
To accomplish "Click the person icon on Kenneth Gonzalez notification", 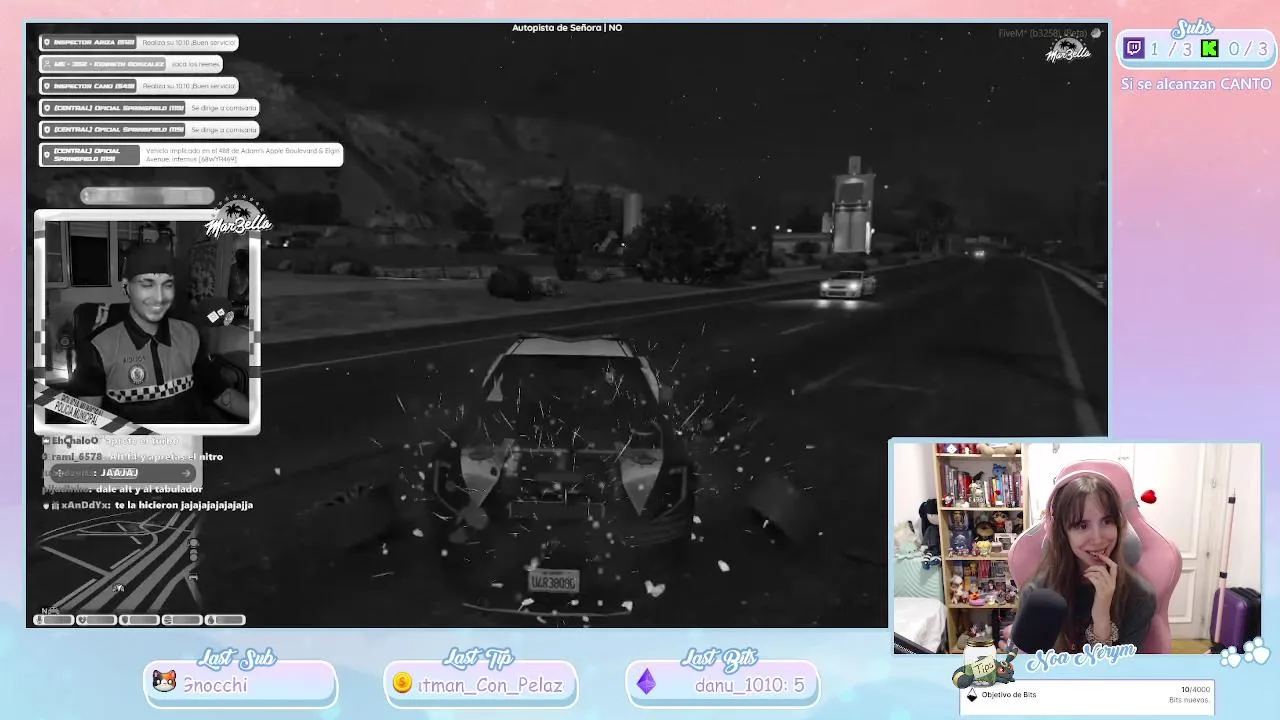I will pos(46,64).
